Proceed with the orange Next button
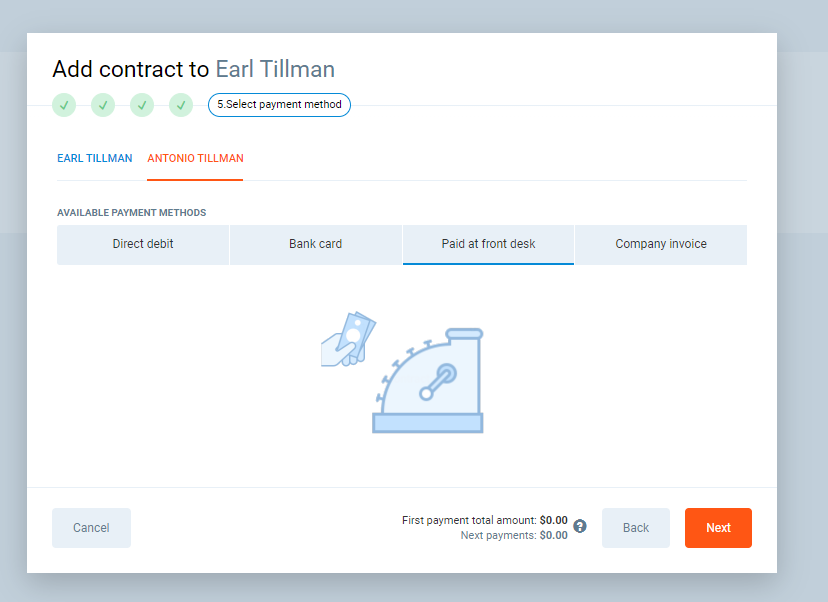828x602 pixels. point(718,528)
